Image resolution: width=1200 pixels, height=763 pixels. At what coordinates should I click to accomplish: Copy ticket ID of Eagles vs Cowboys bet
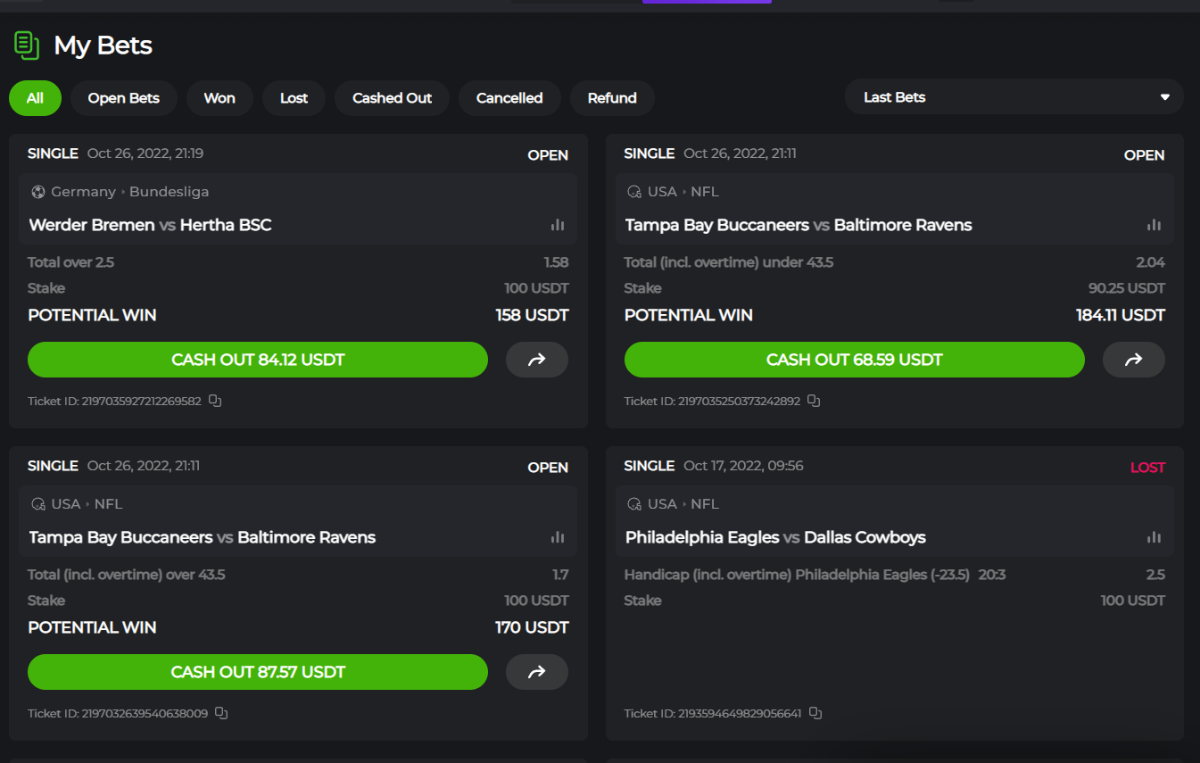pos(815,713)
